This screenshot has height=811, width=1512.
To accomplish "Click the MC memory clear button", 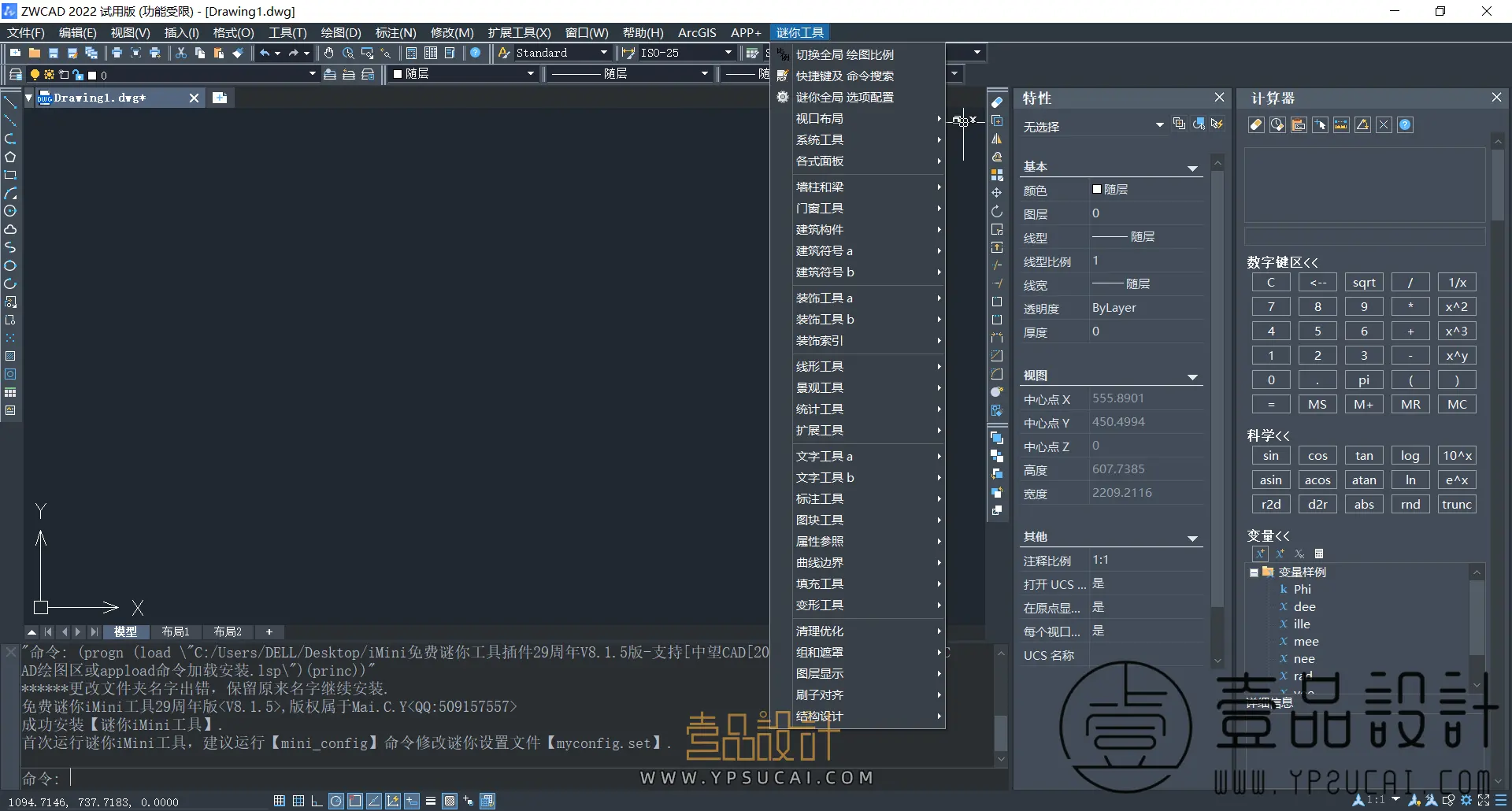I will pos(1457,405).
